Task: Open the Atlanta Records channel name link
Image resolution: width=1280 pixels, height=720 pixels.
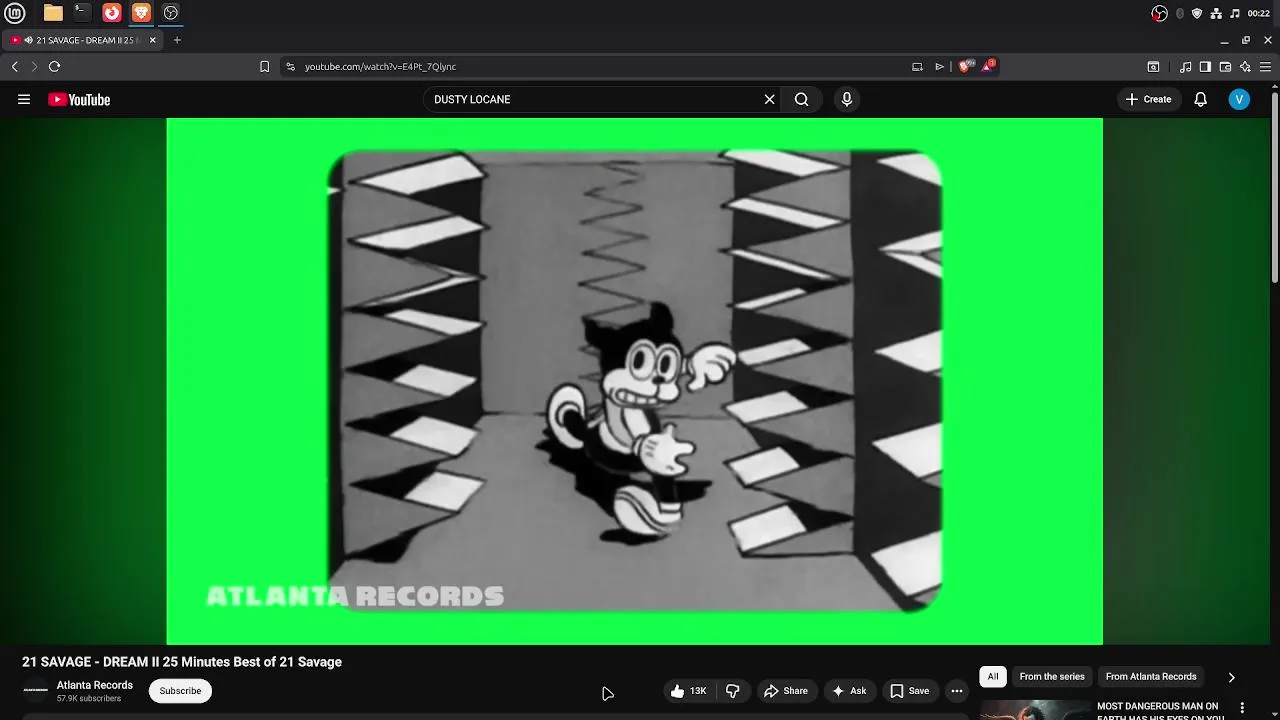Action: point(95,685)
